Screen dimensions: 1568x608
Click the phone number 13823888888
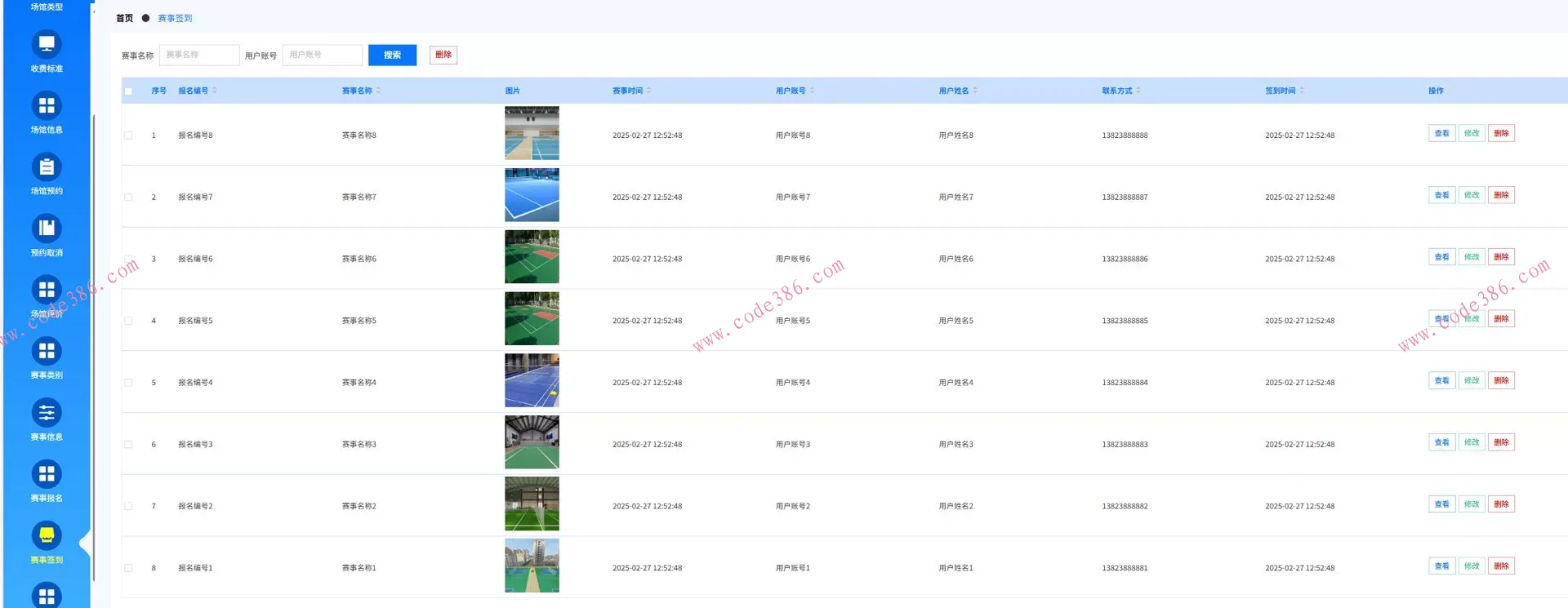pyautogui.click(x=1125, y=135)
